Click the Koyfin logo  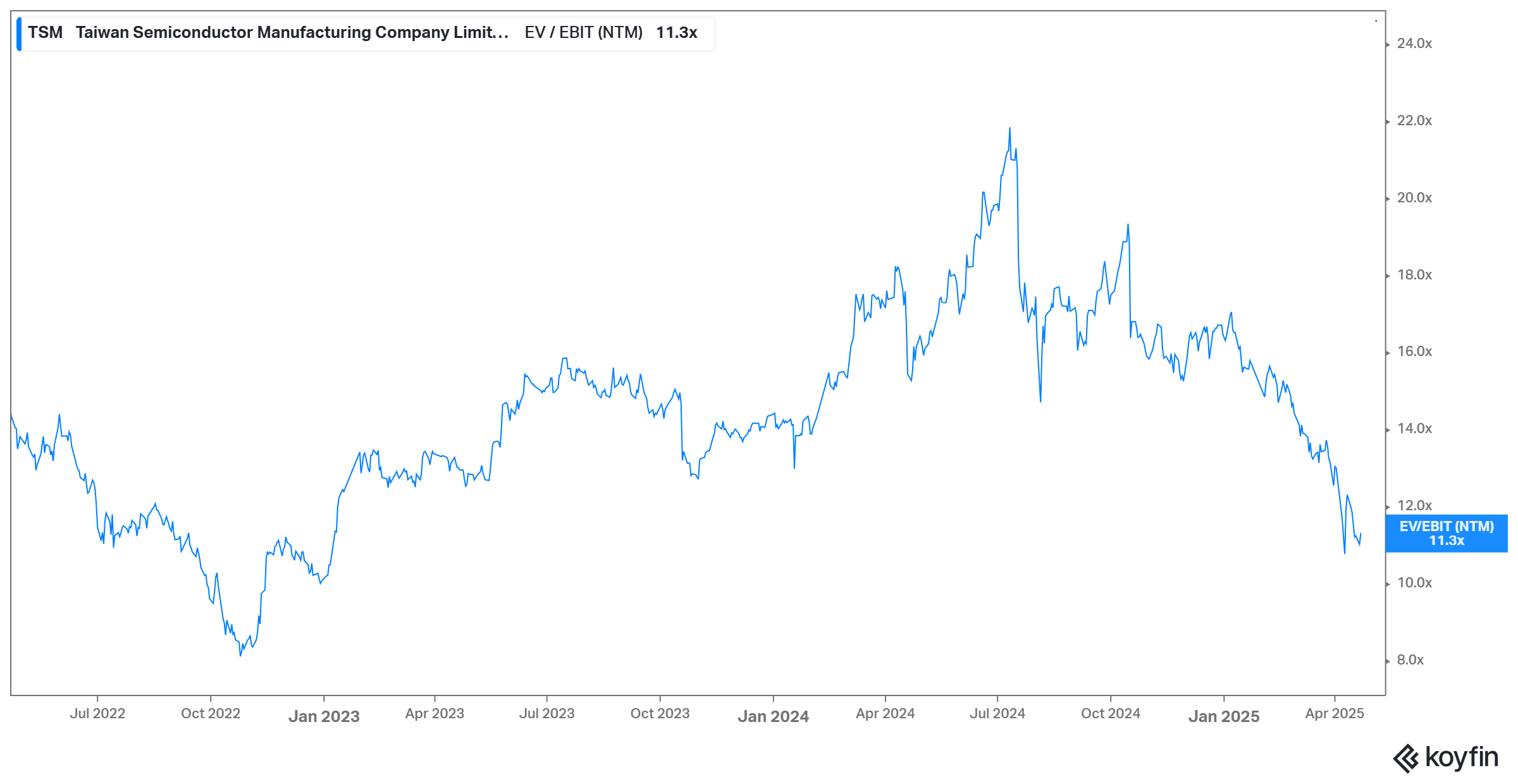click(x=1446, y=757)
